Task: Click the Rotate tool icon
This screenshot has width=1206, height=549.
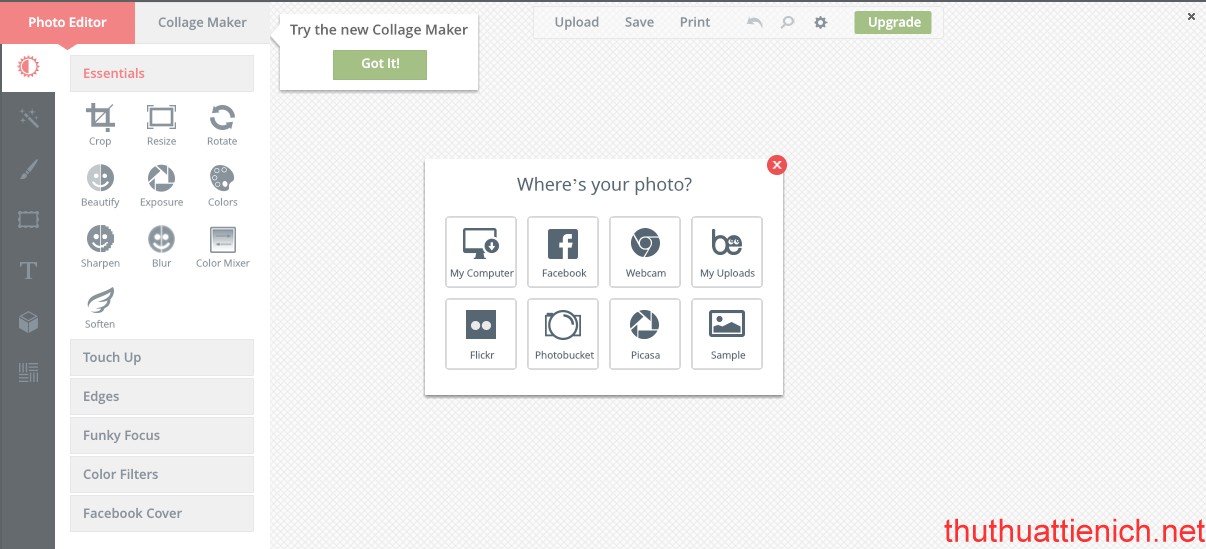Action: point(222,119)
